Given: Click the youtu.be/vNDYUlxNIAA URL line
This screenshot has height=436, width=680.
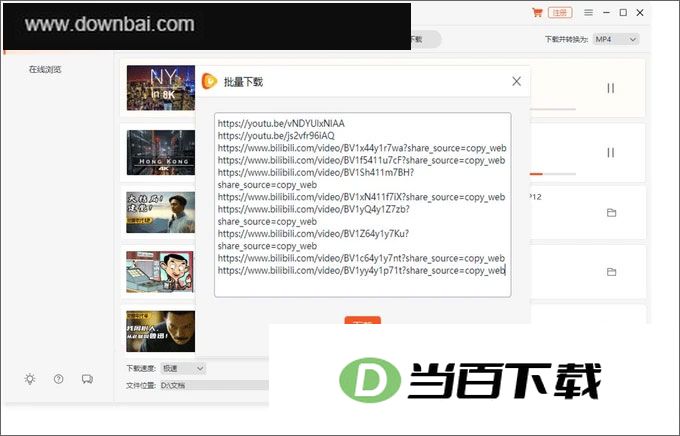Looking at the screenshot, I should [x=281, y=124].
